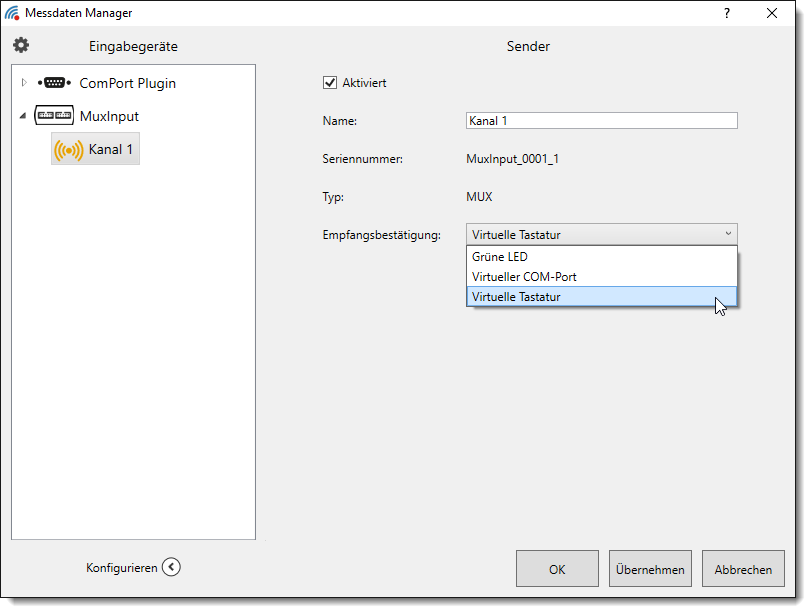Click the Messdaten Manager title bar icon
The image size is (811, 613).
coord(12,13)
